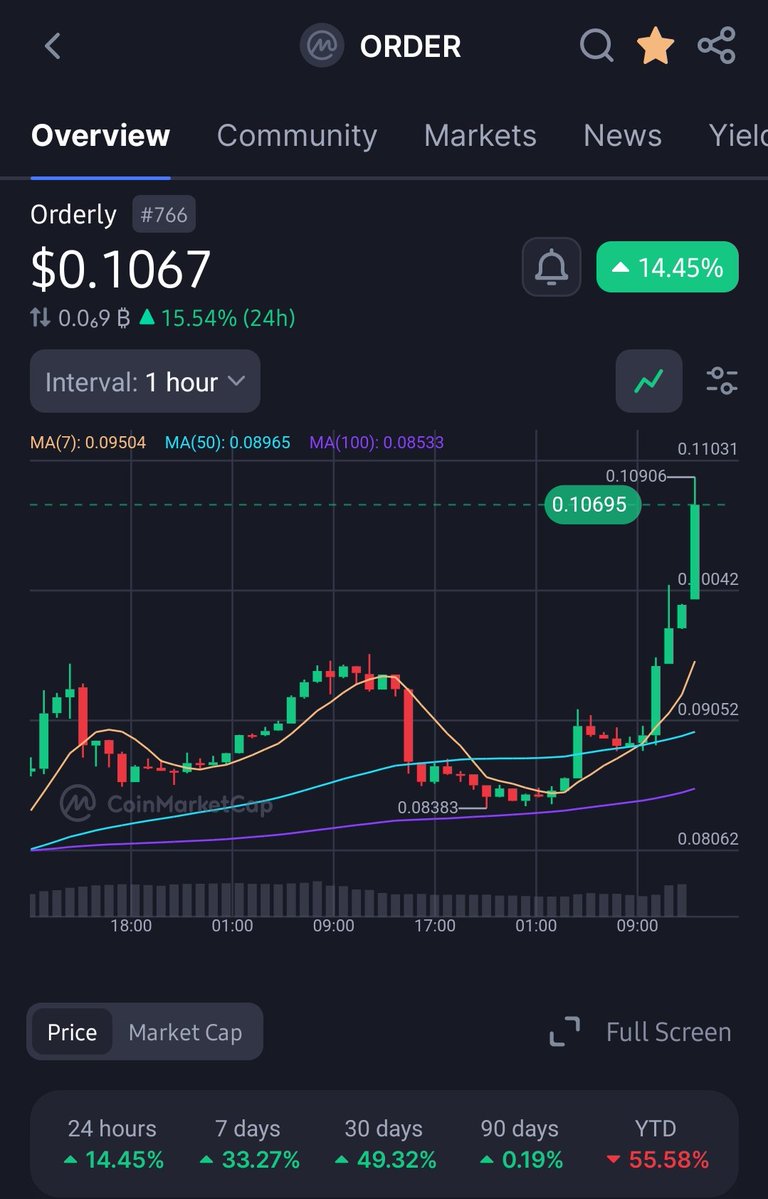Set a price alert with bell icon
This screenshot has height=1199, width=768.
552,267
